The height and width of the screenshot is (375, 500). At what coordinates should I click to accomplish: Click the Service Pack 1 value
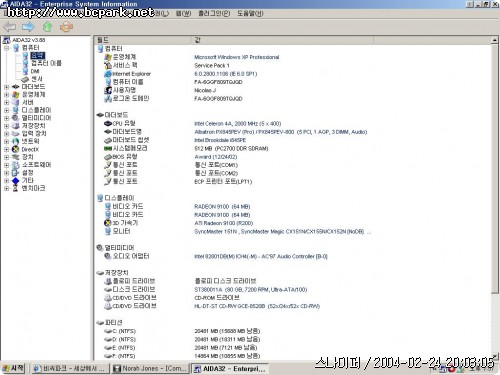[x=212, y=65]
